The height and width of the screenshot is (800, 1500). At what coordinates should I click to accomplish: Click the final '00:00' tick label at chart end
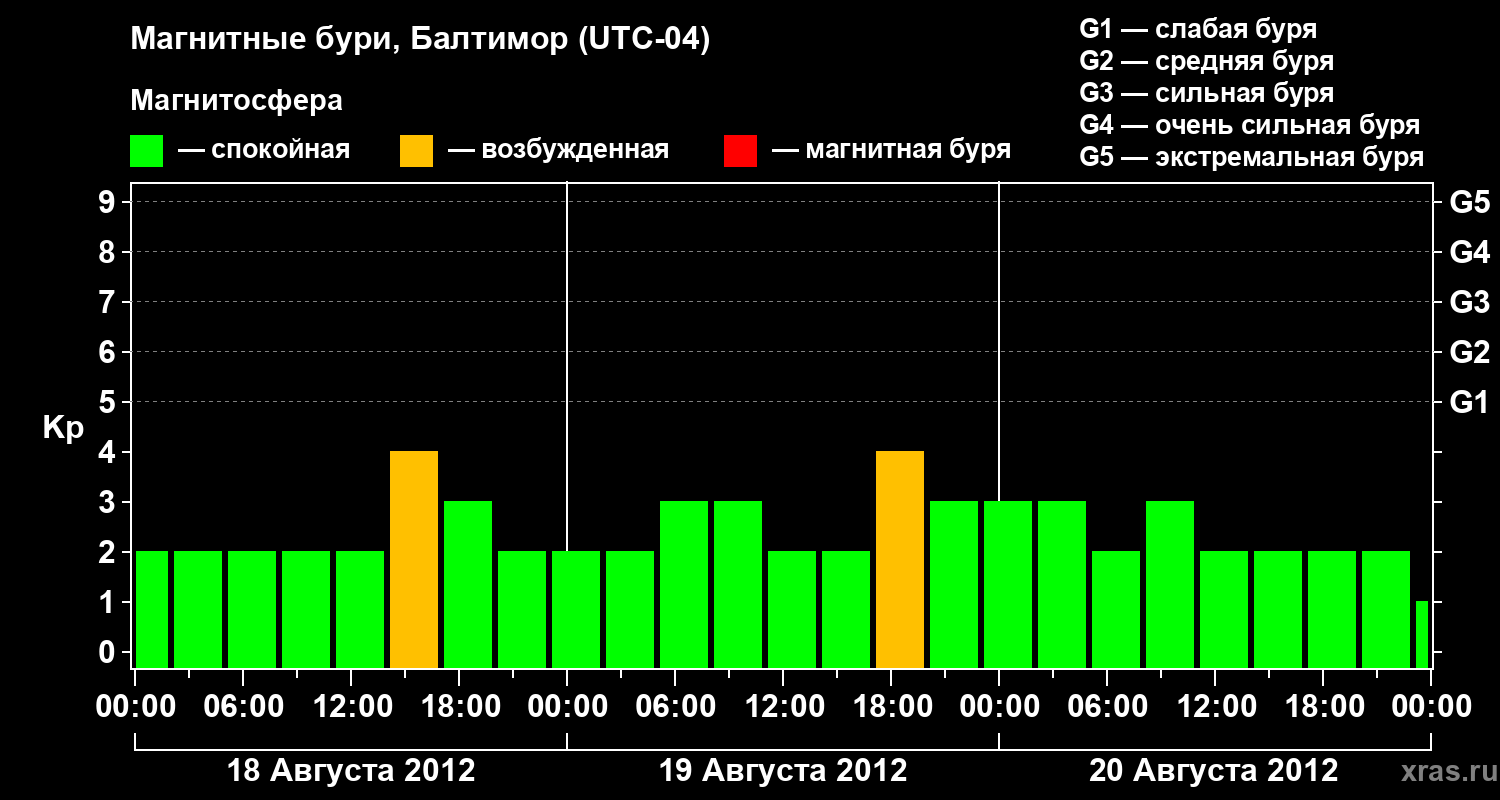(x=1431, y=707)
